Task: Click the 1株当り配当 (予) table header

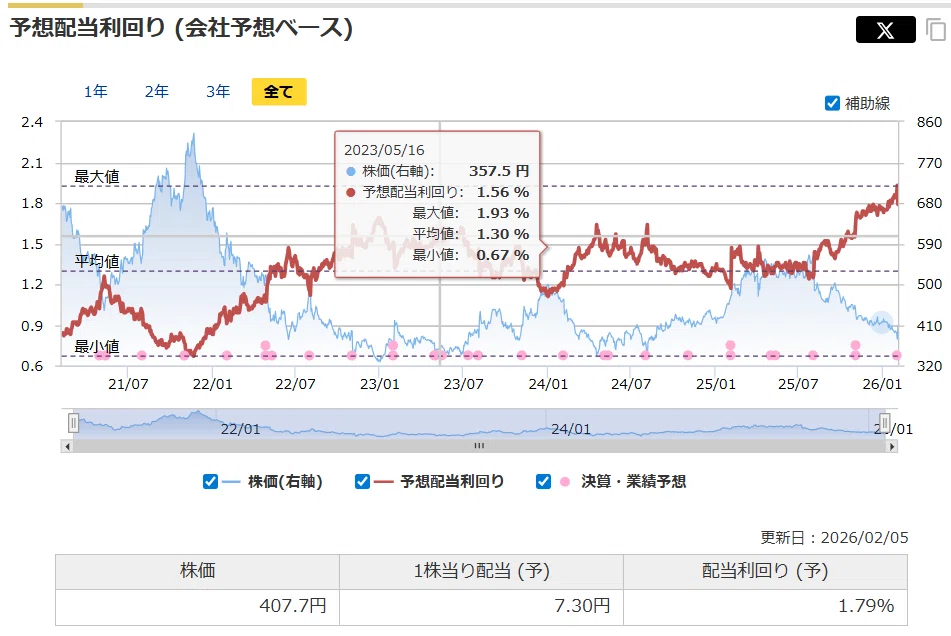Action: coord(482,571)
